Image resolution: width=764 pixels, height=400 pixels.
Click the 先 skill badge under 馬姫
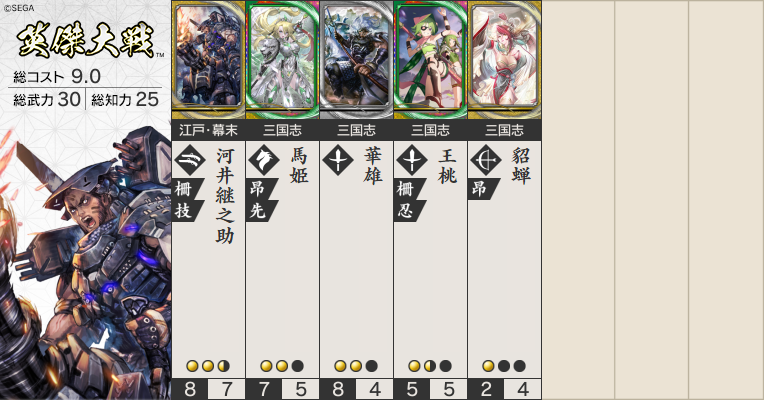pos(260,210)
